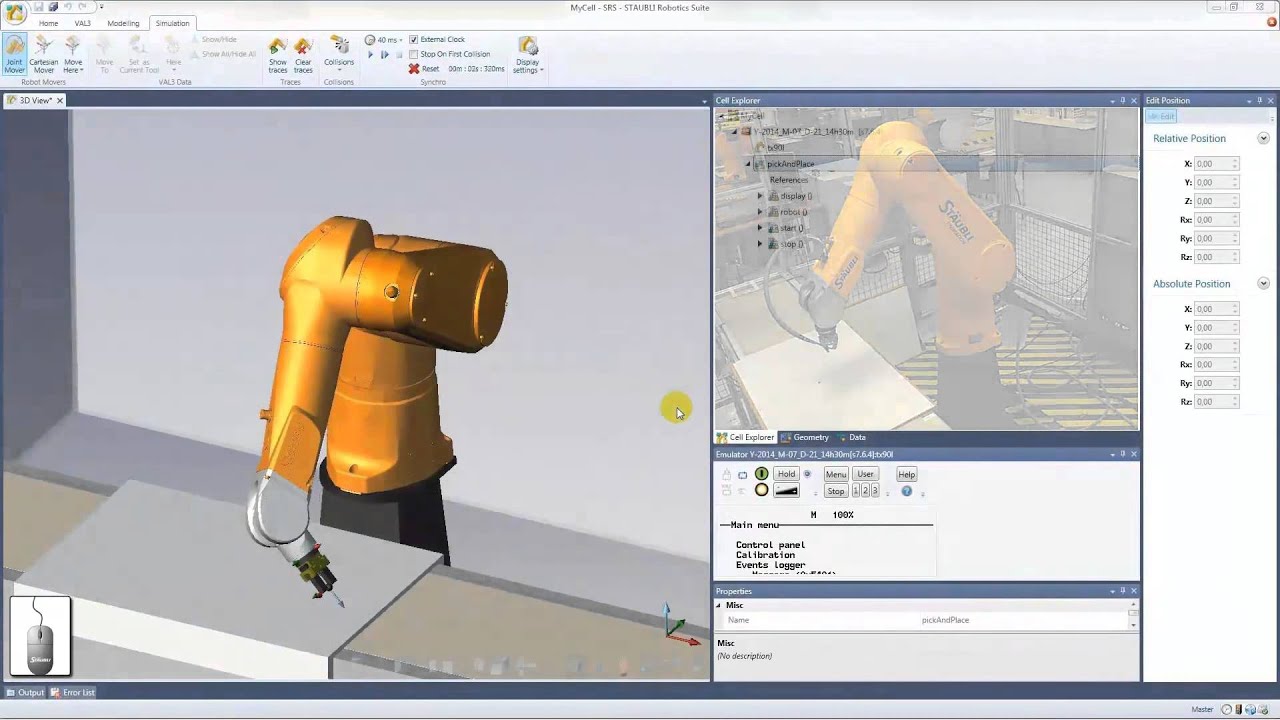Open the Output tab at bottom
The height and width of the screenshot is (720, 1280).
pos(25,692)
